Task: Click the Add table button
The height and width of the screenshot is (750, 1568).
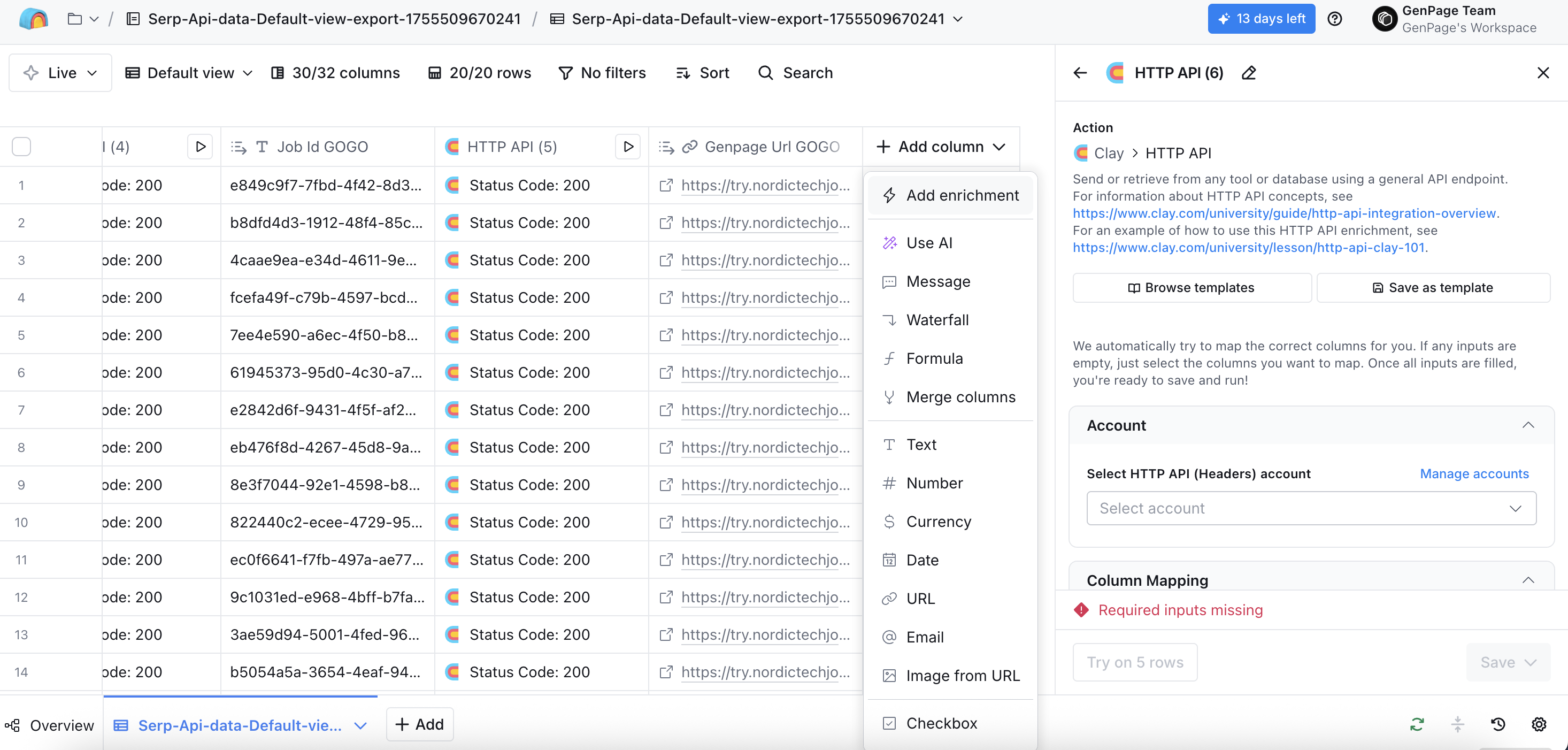Action: tap(419, 724)
